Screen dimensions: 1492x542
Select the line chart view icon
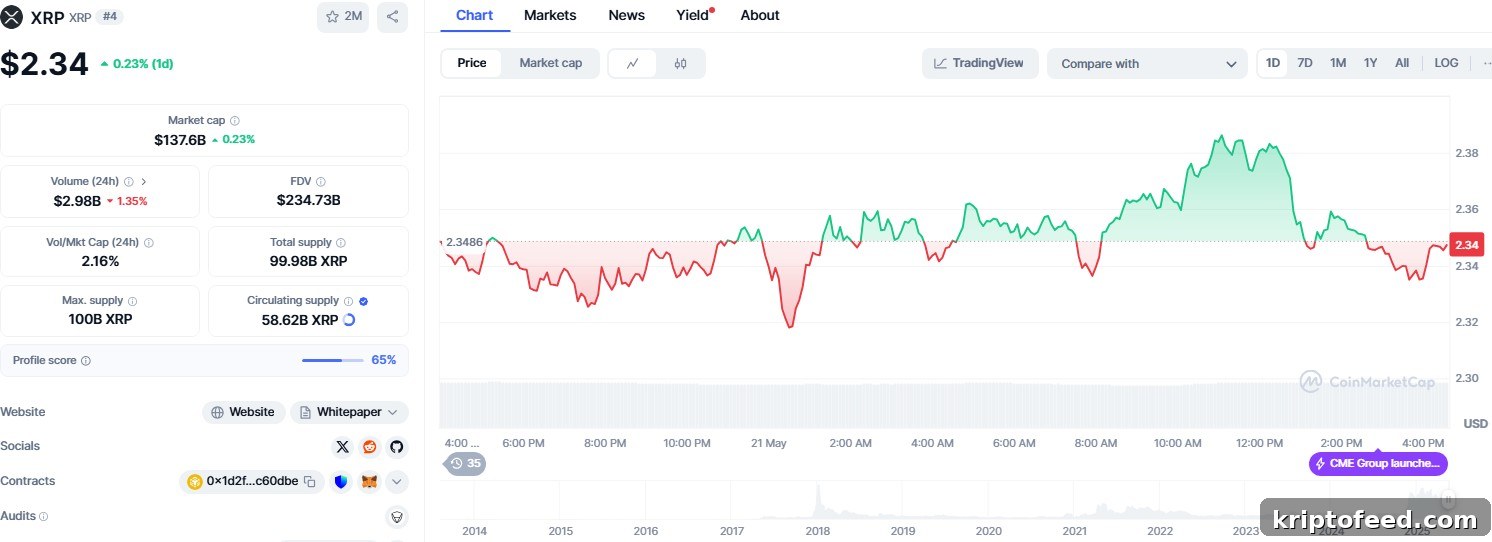pos(633,63)
